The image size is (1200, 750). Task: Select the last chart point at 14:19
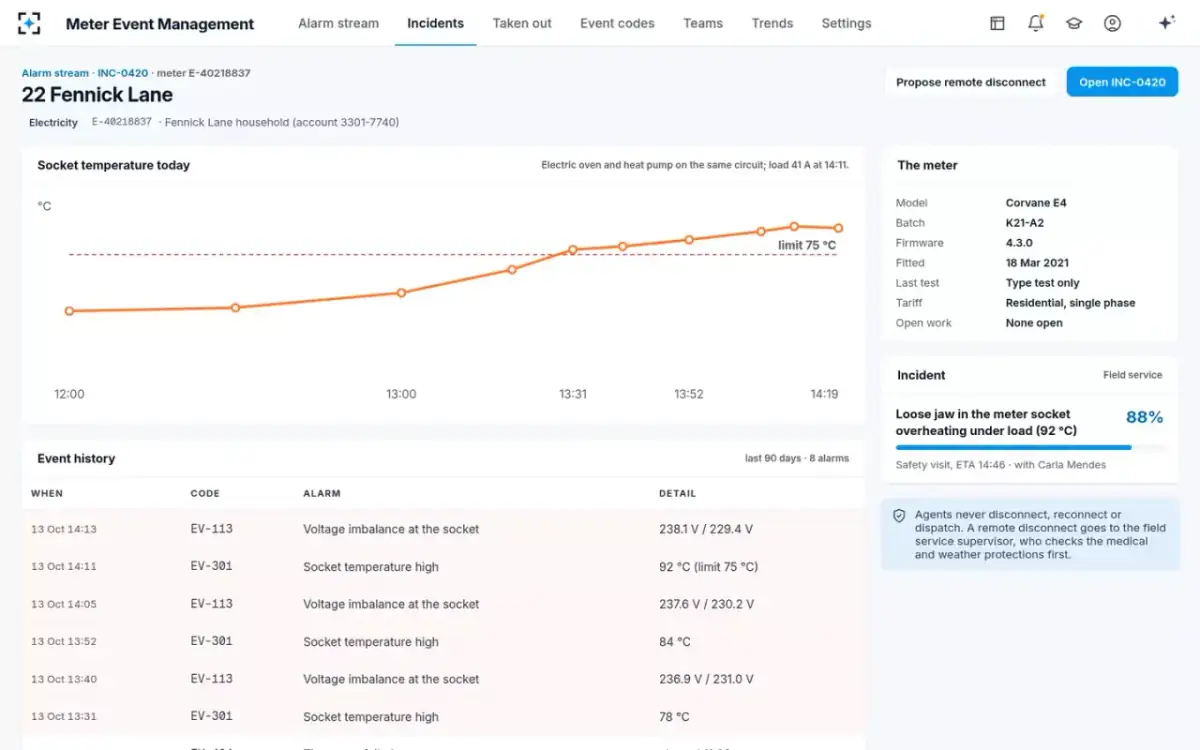click(838, 228)
